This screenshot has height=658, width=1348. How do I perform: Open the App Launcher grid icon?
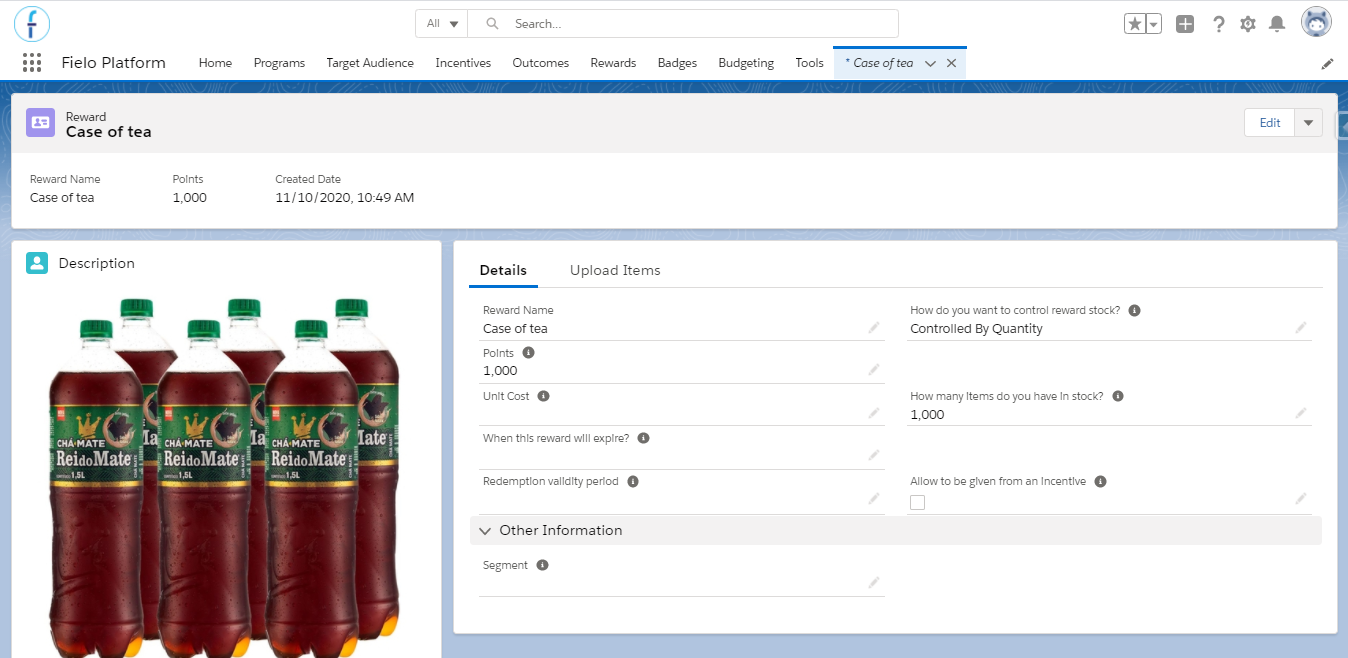point(32,63)
